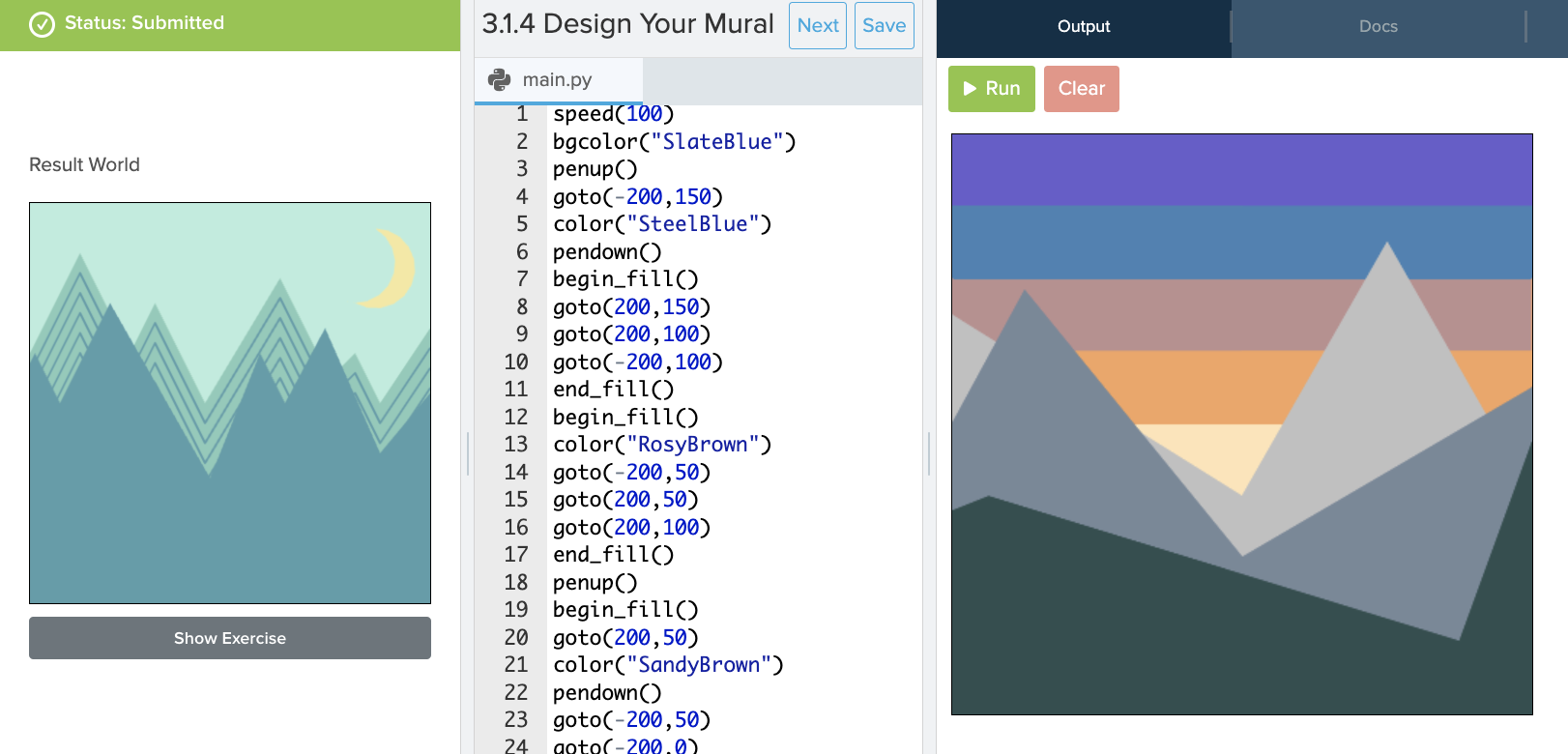Open the main.py file tab
1568x754 pixels.
click(x=557, y=80)
